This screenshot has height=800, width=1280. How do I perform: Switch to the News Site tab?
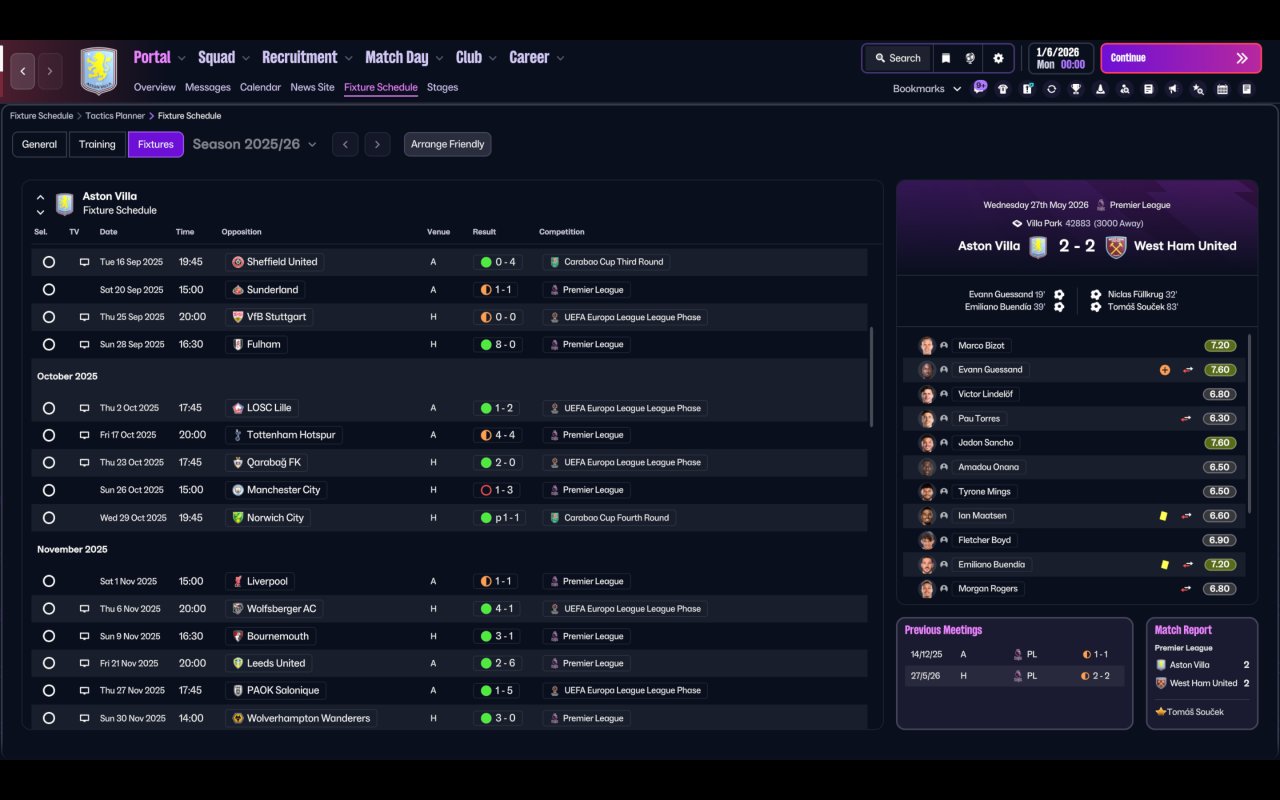pyautogui.click(x=312, y=87)
